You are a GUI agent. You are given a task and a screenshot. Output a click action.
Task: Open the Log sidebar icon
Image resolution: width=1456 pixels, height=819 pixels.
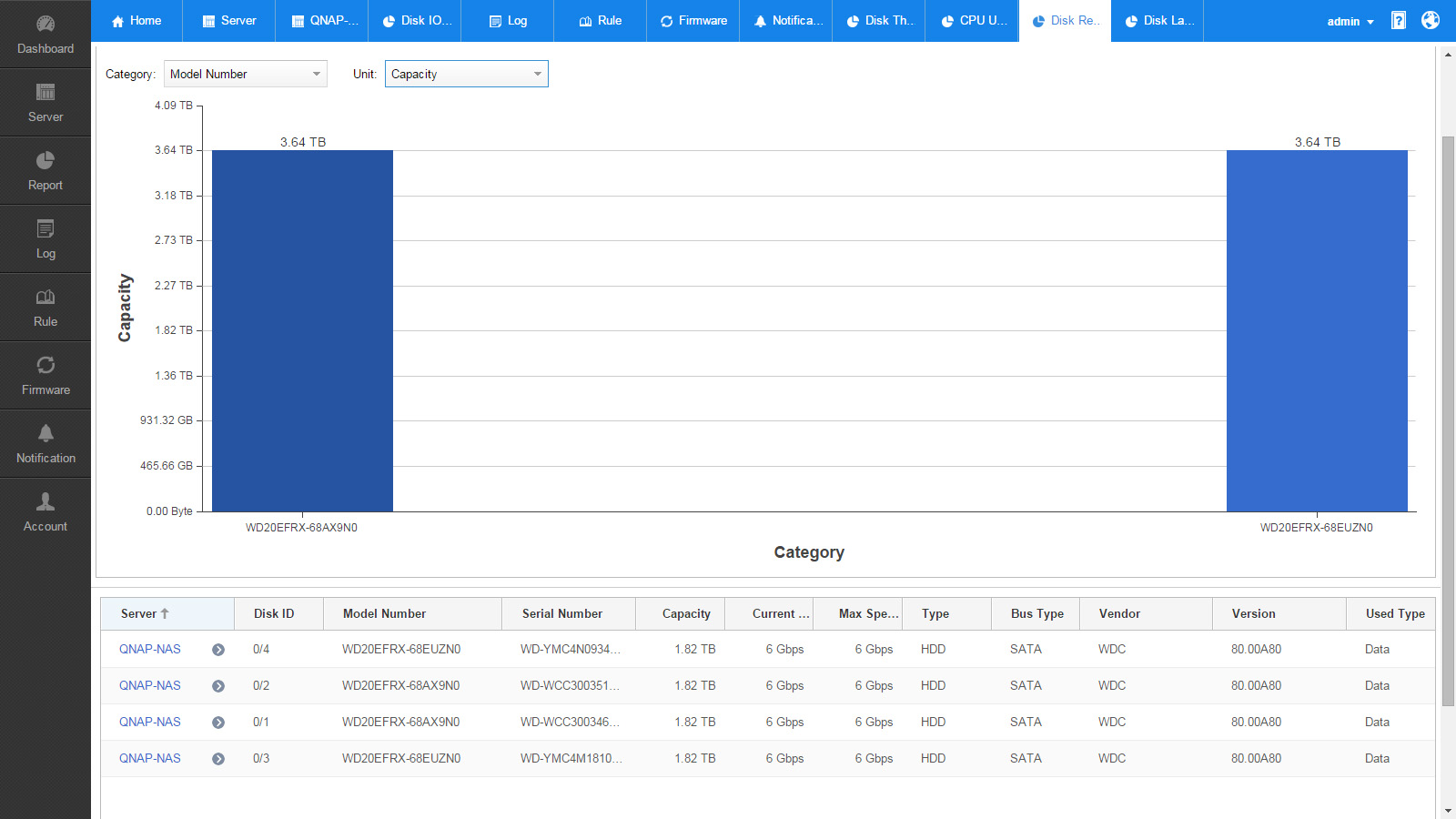pos(45,228)
